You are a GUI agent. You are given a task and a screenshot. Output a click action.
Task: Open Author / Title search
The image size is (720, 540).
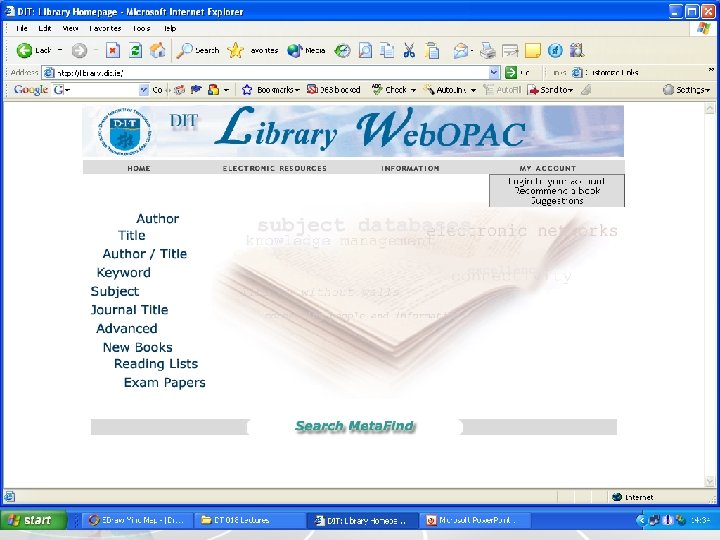pyautogui.click(x=145, y=253)
